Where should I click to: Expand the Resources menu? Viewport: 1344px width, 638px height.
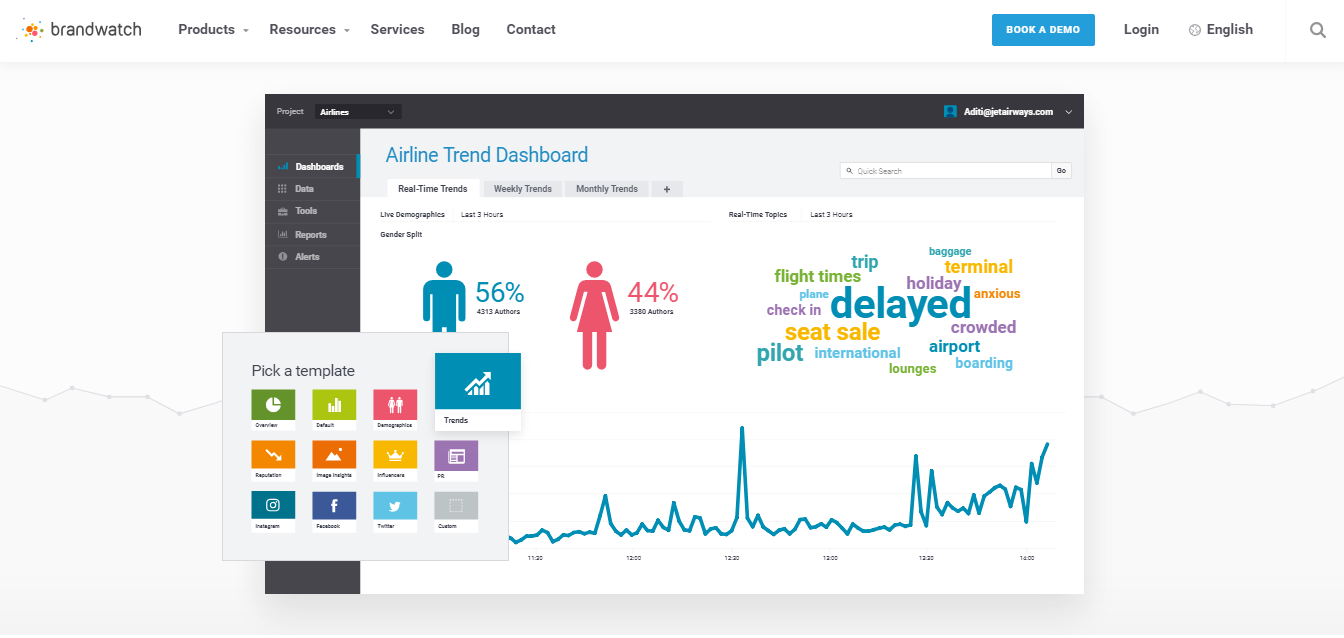point(309,30)
